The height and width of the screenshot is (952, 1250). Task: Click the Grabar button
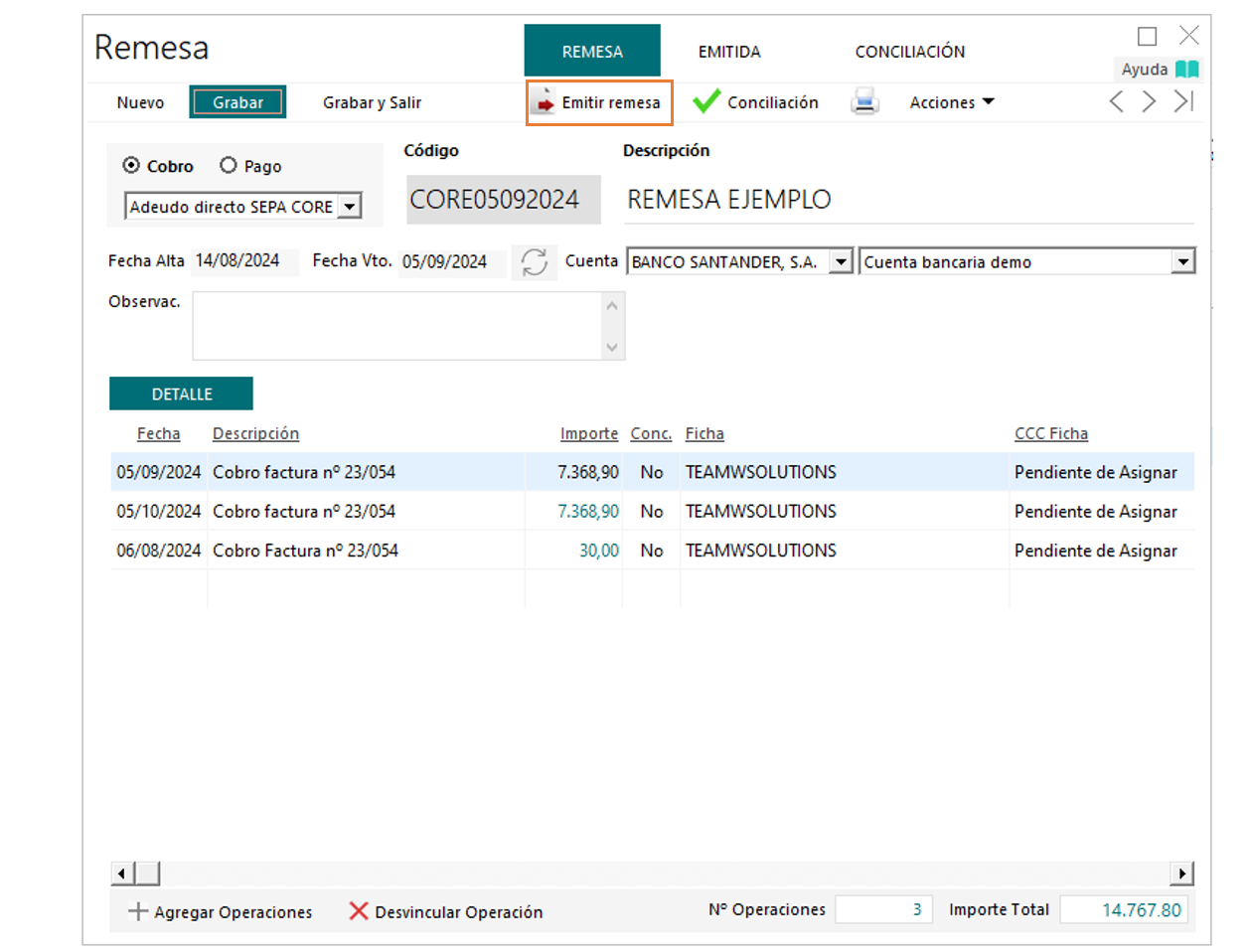pyautogui.click(x=237, y=102)
